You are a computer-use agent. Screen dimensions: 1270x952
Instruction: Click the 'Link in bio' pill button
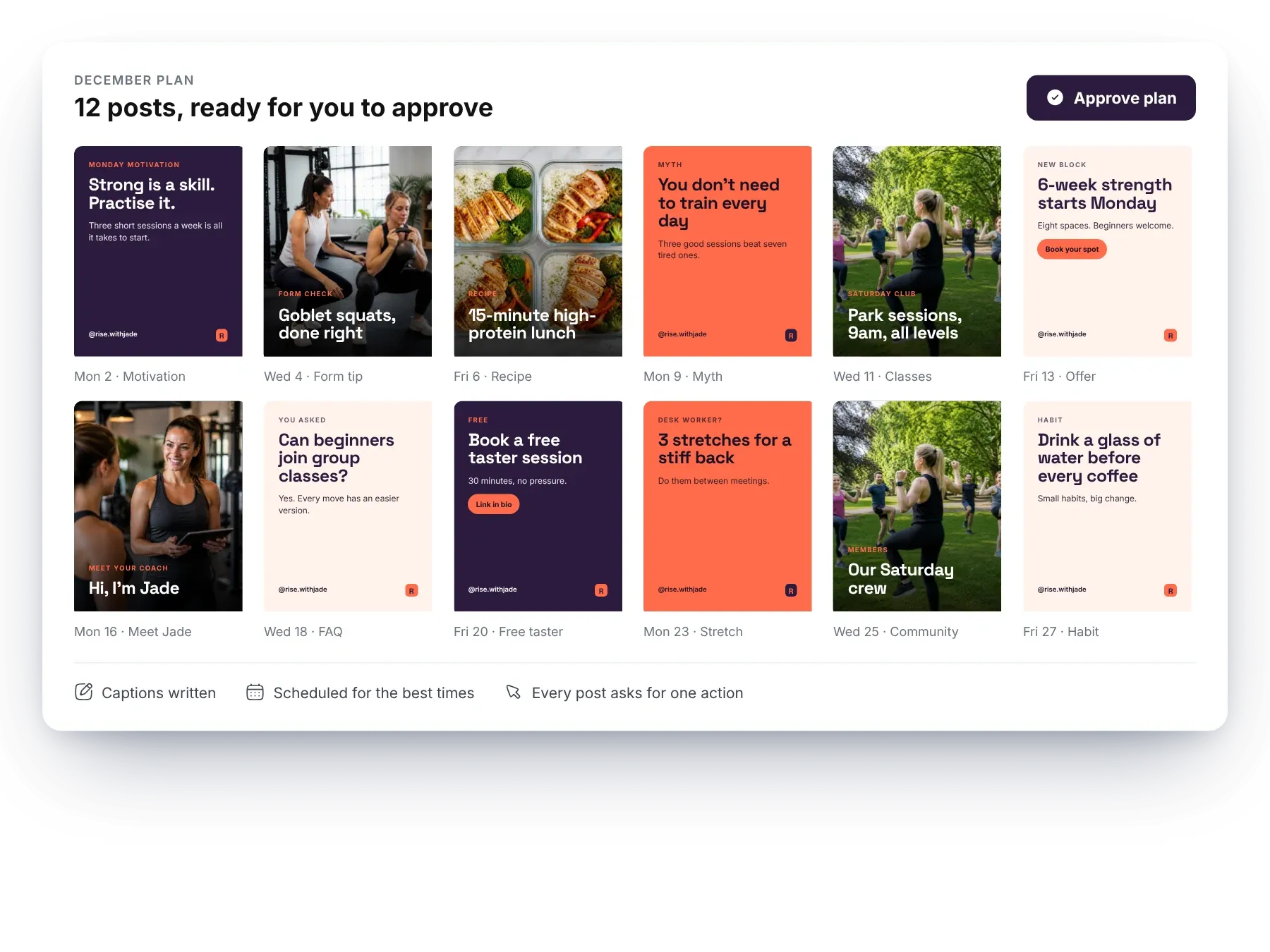(x=494, y=504)
